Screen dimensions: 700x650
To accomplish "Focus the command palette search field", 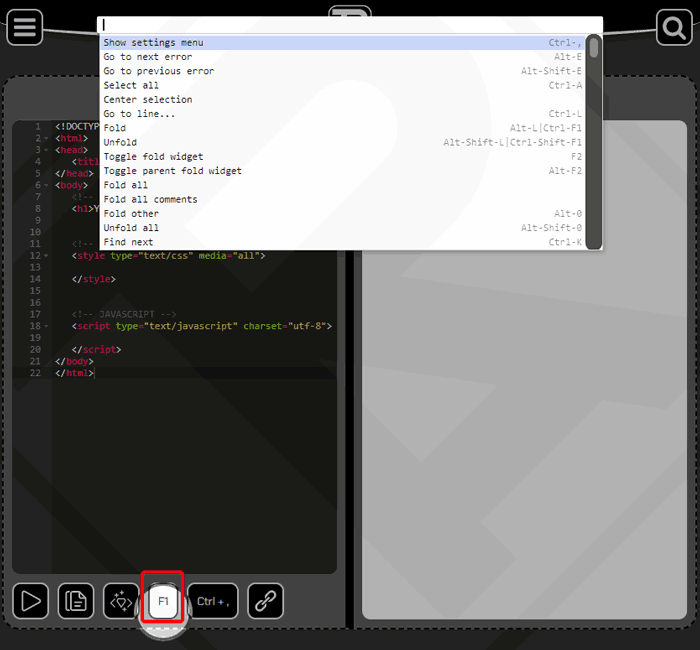I will tap(350, 25).
